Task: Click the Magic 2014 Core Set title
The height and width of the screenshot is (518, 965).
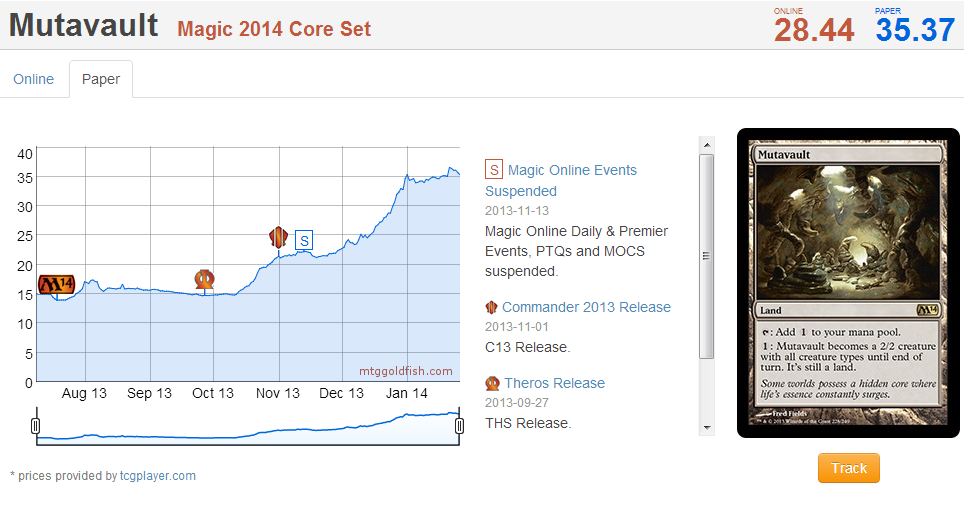Action: 274,29
